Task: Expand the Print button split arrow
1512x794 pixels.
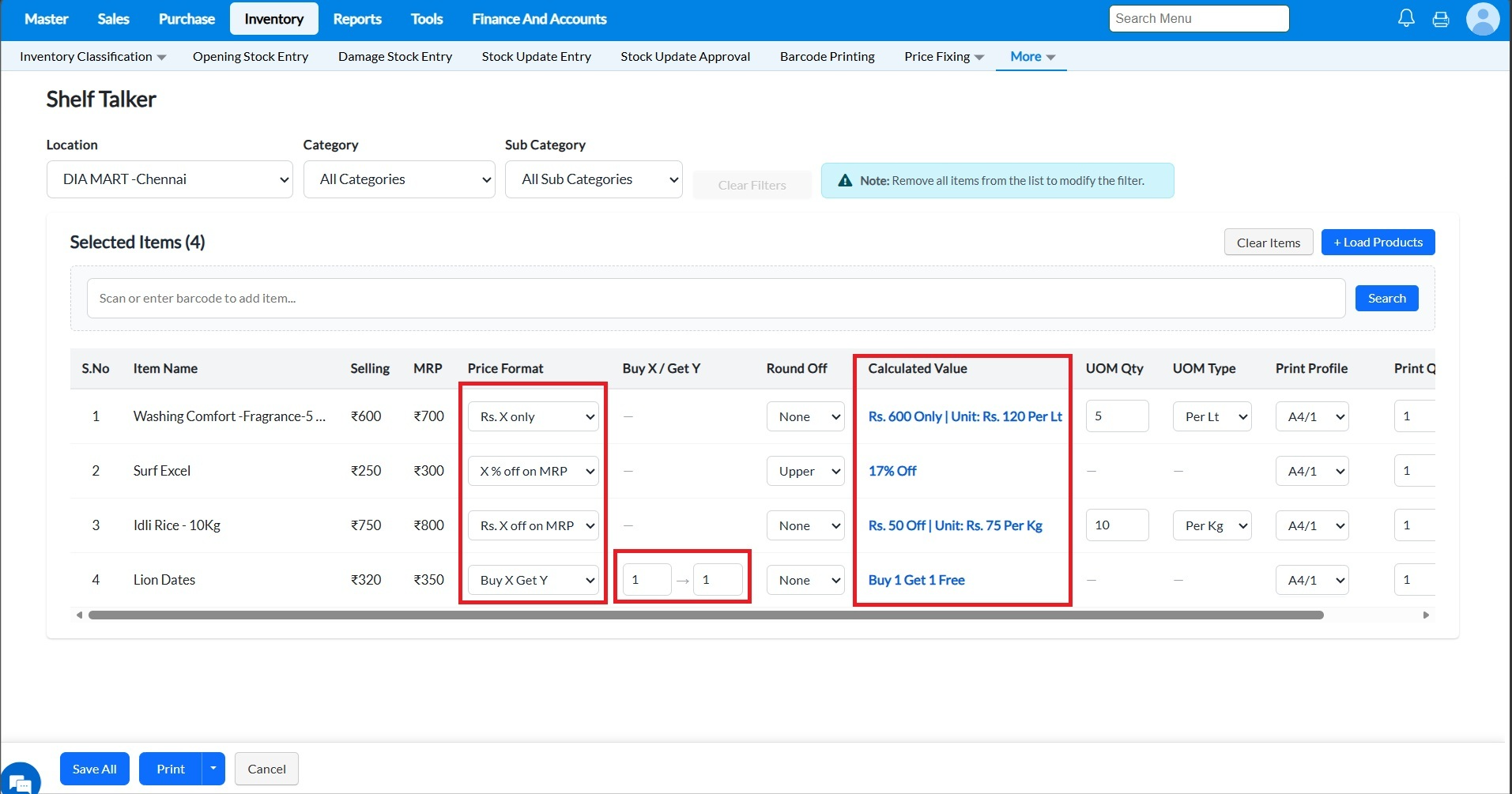Action: click(x=213, y=769)
